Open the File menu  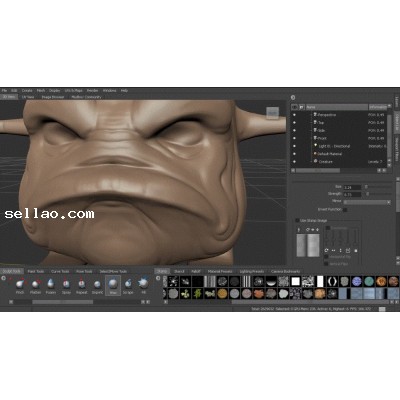click(x=4, y=91)
